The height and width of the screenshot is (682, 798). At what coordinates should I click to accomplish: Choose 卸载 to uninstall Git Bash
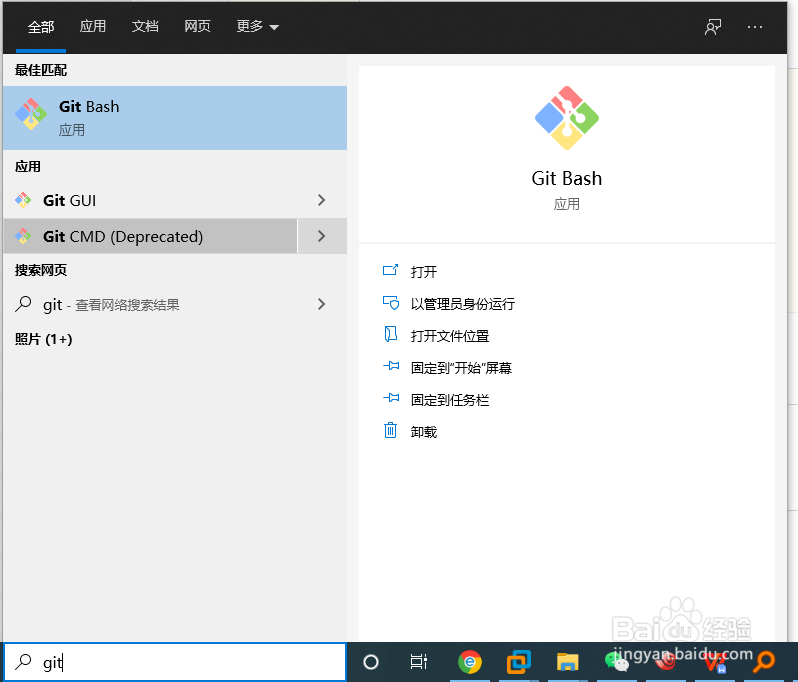(x=423, y=432)
